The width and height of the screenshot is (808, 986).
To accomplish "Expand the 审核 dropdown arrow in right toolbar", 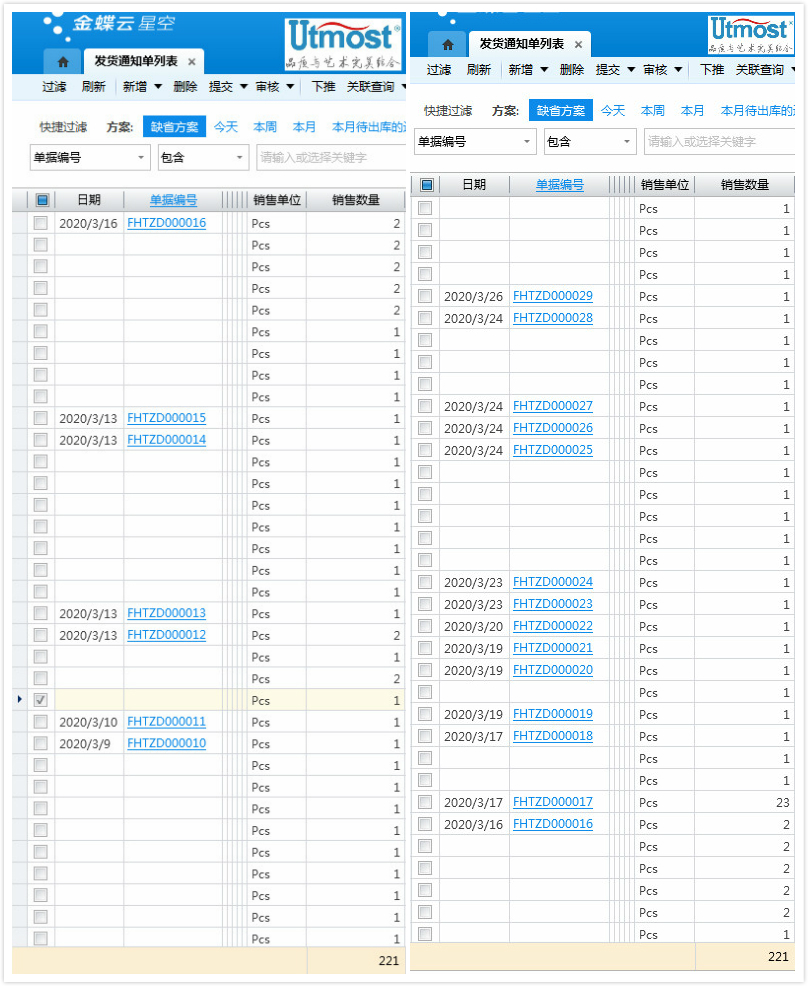I will [x=678, y=70].
